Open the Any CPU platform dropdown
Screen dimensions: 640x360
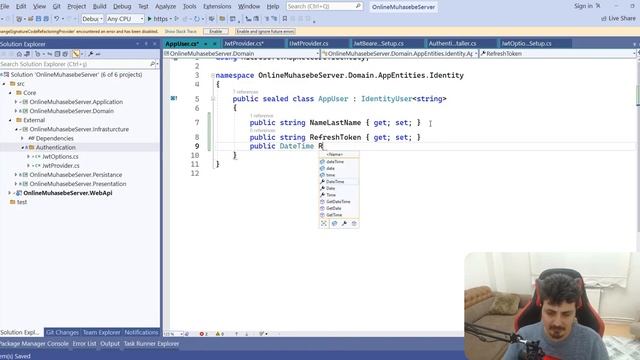tap(125, 19)
